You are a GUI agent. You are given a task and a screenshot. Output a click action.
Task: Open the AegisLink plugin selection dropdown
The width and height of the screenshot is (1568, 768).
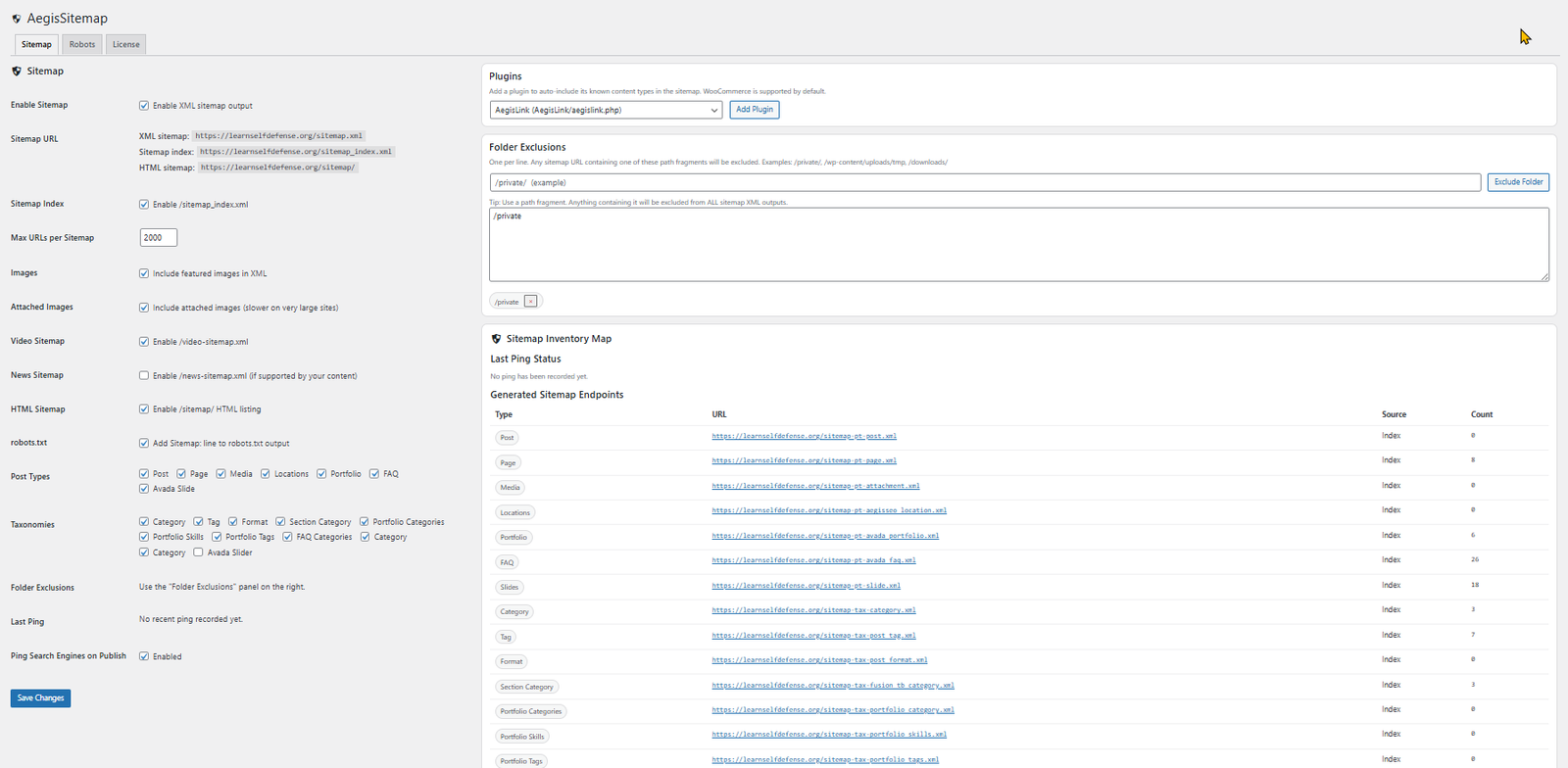(x=606, y=110)
